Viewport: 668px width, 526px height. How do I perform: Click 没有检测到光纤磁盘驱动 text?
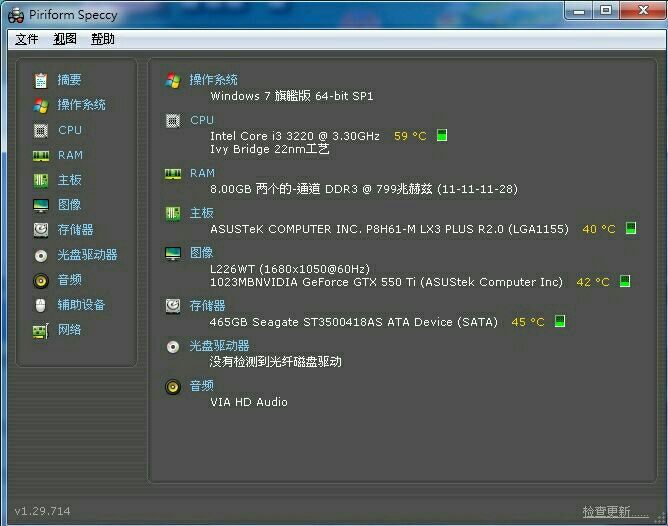[276, 362]
